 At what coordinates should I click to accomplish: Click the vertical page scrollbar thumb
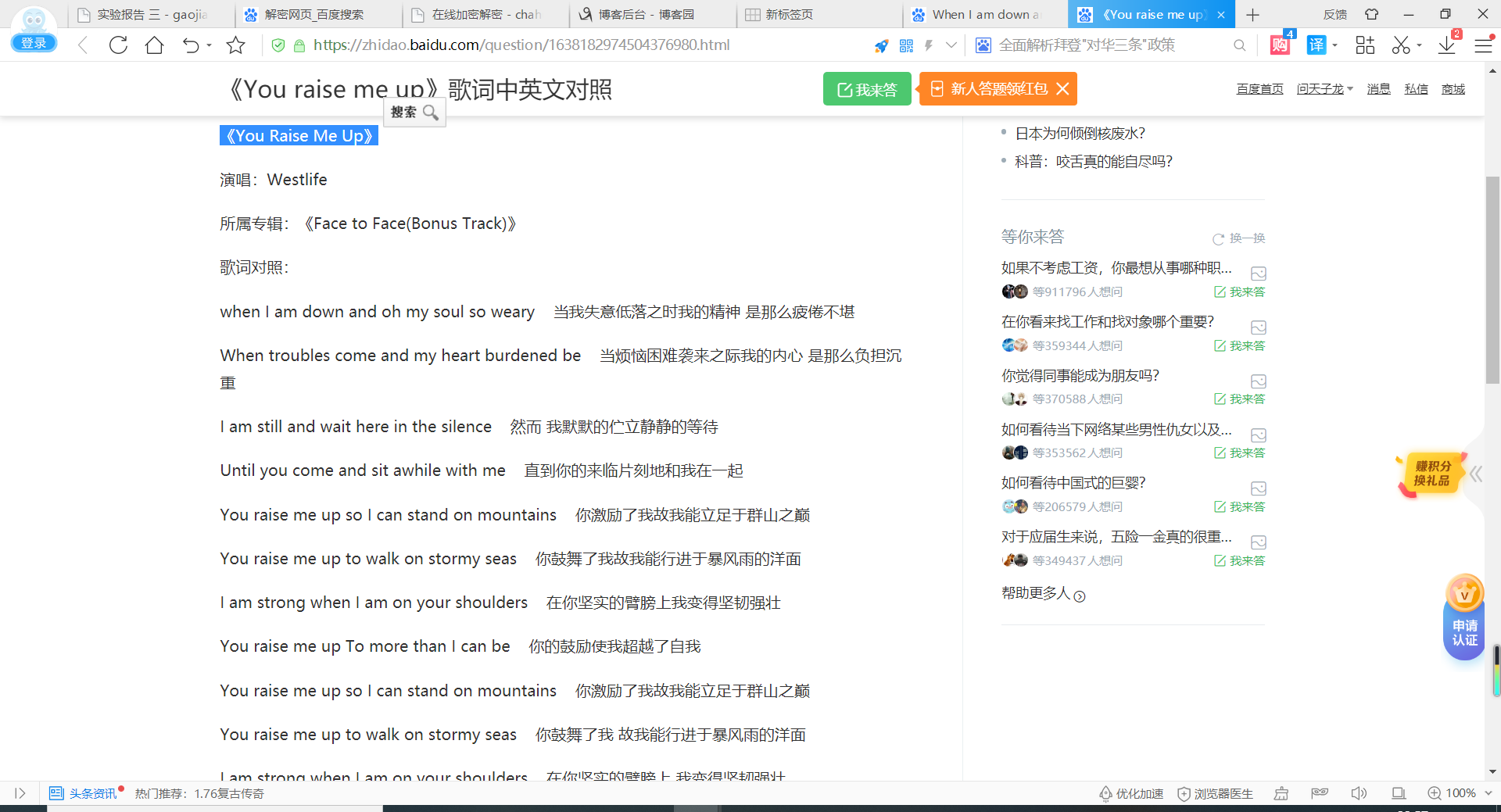pos(1492,280)
